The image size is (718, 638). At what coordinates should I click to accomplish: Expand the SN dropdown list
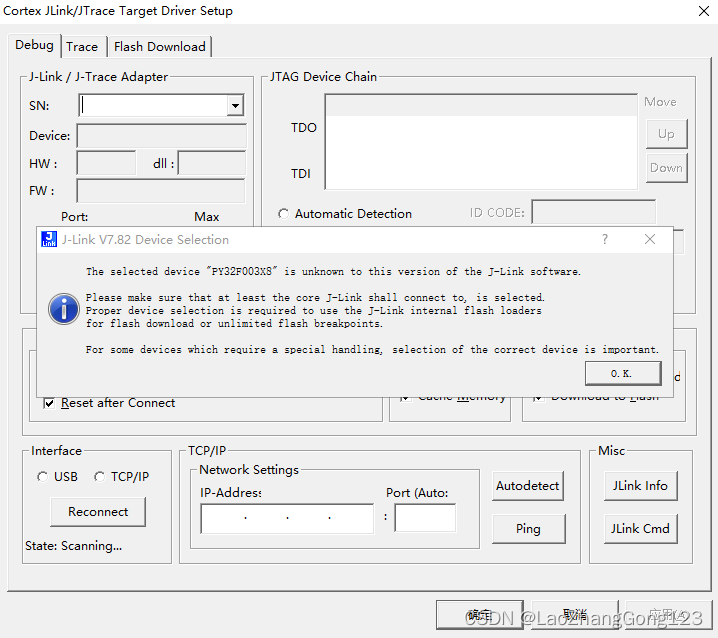tap(235, 106)
